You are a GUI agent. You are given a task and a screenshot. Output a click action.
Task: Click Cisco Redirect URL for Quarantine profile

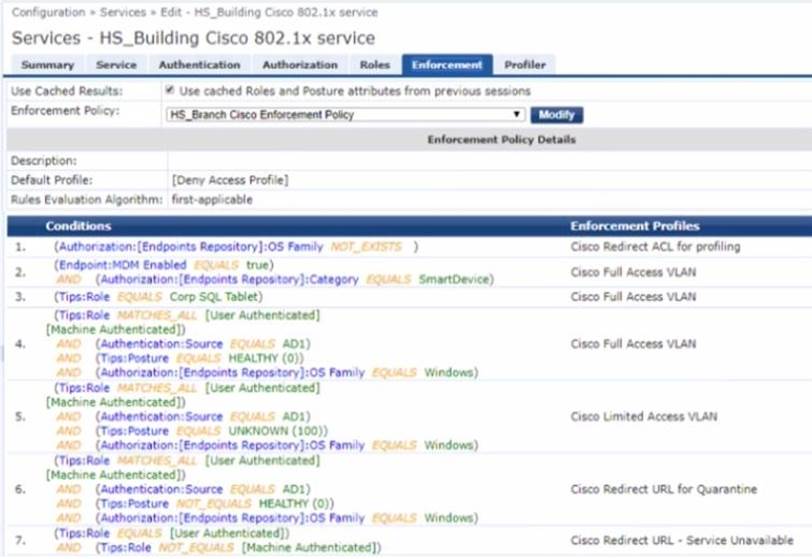[x=663, y=489]
